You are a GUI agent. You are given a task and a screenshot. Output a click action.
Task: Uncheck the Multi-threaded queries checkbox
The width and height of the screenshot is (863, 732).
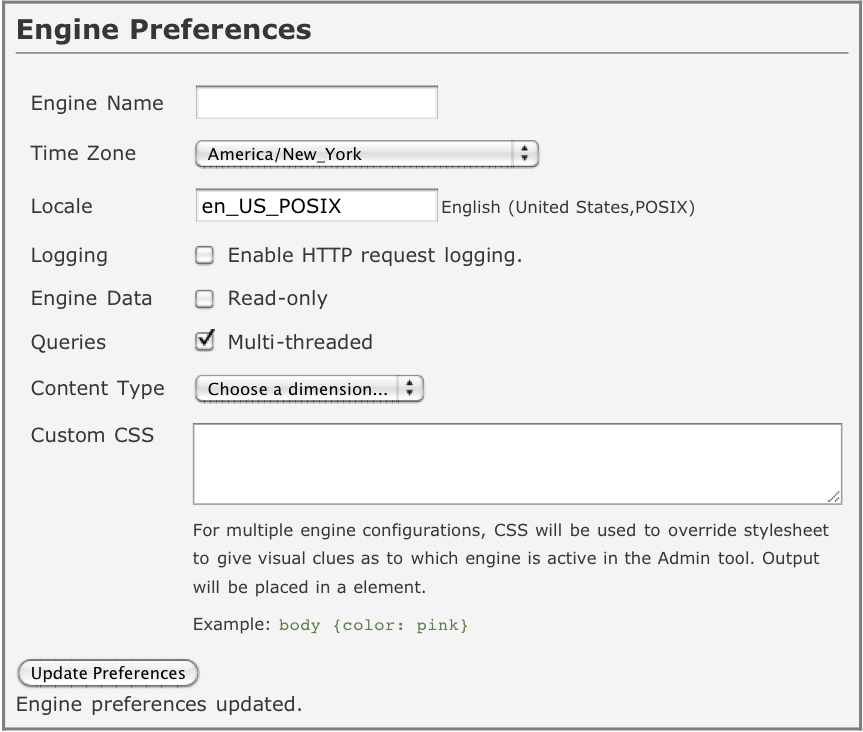[204, 341]
